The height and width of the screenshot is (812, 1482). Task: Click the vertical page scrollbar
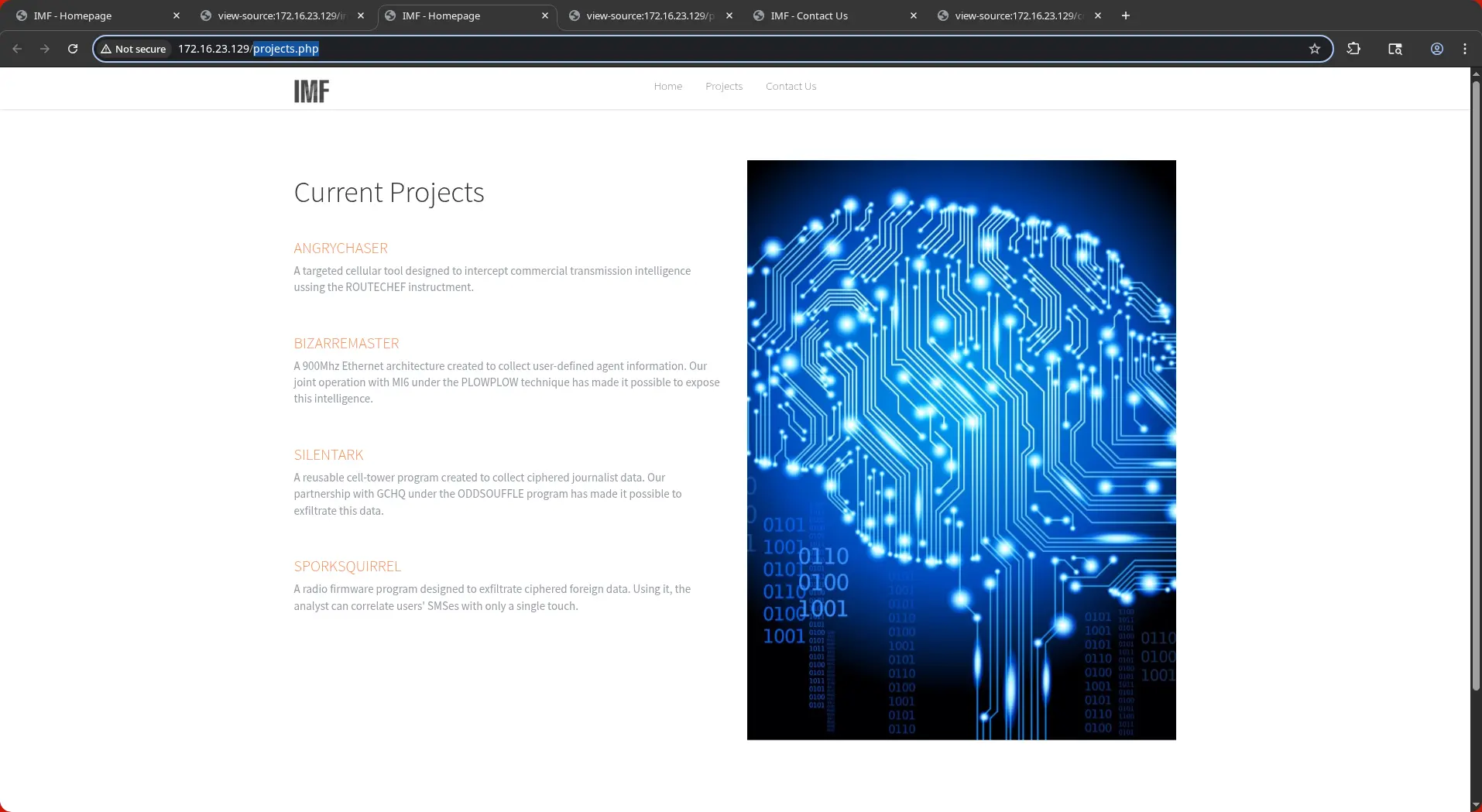pyautogui.click(x=1475, y=387)
